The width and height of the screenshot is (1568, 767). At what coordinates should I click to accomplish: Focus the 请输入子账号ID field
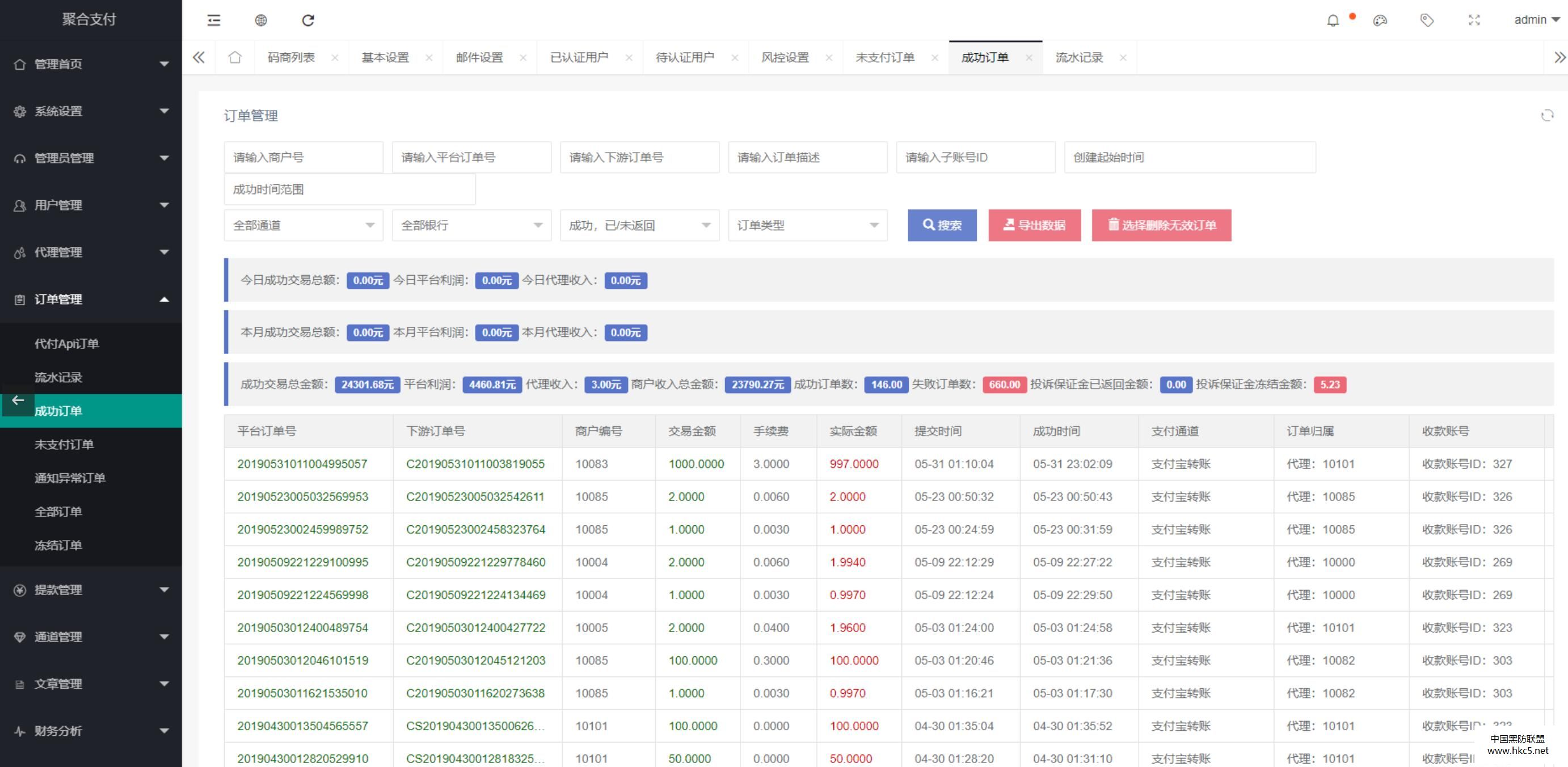(x=975, y=157)
